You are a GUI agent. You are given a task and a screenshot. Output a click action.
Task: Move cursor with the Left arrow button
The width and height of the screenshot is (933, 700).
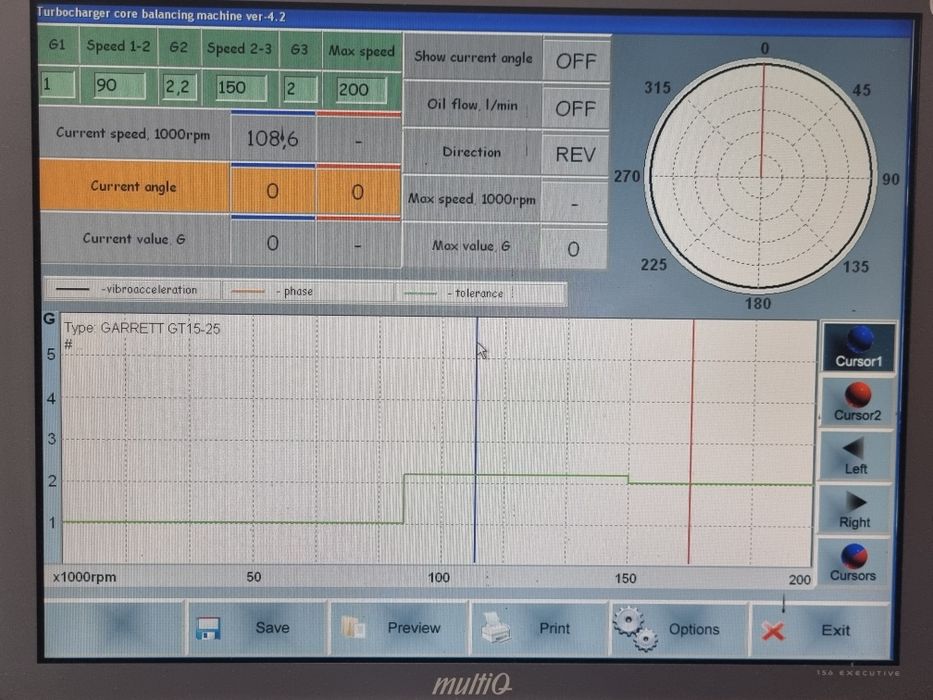(x=855, y=456)
